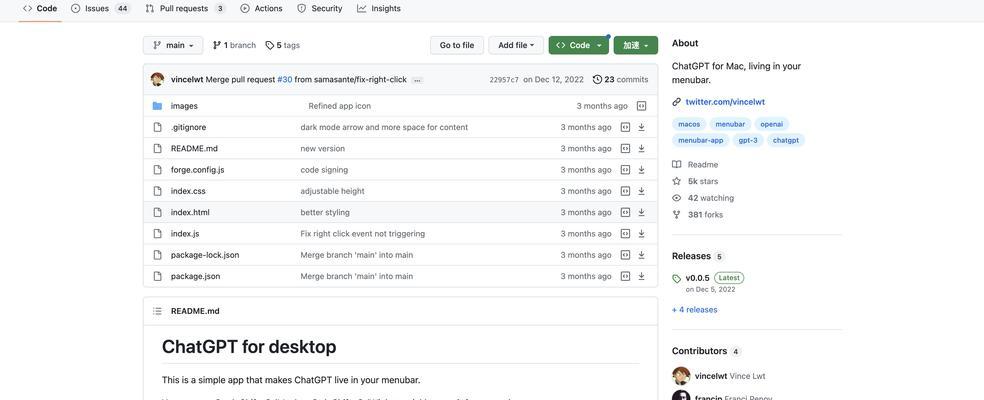Open the package-lock.json file
Screen dimensions: 984x400
[205, 256]
